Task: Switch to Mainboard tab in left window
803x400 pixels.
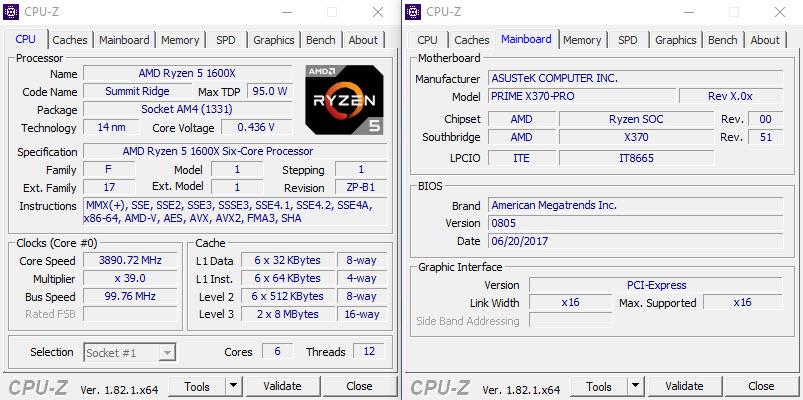Action: click(x=124, y=40)
